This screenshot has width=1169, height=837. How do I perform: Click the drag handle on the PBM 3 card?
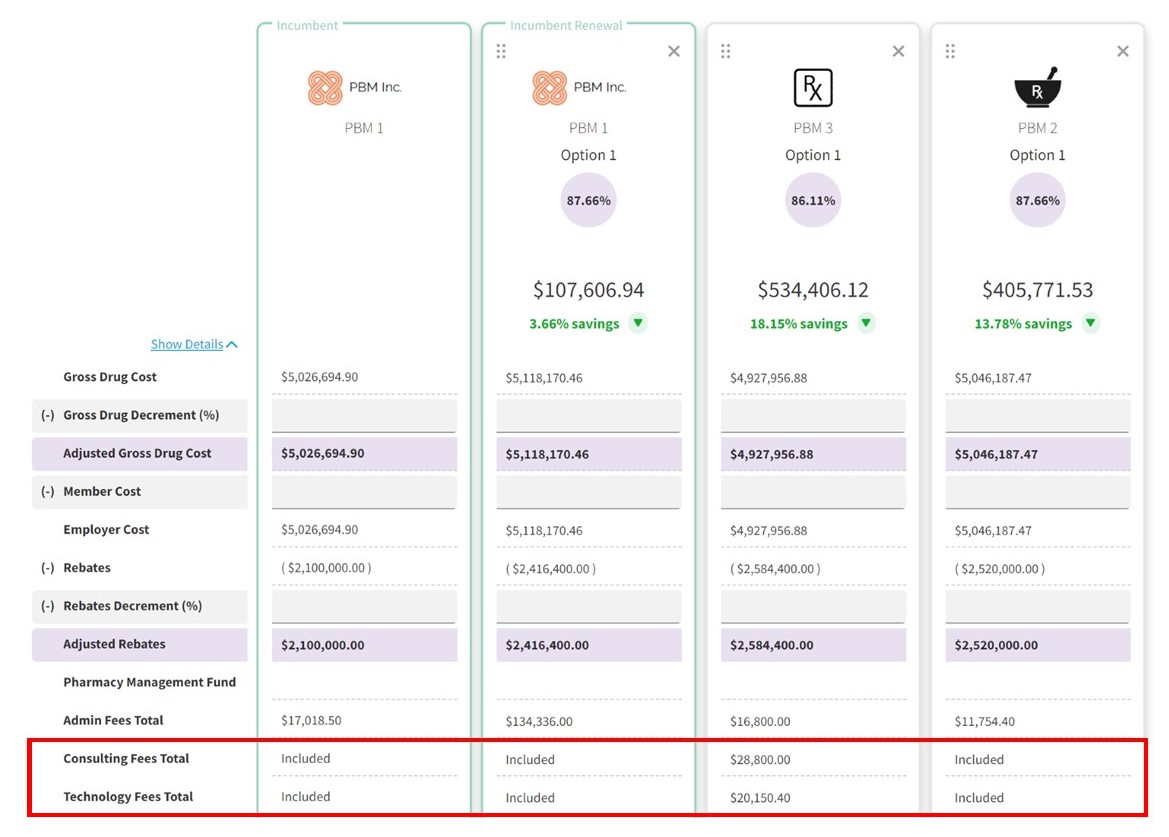726,50
